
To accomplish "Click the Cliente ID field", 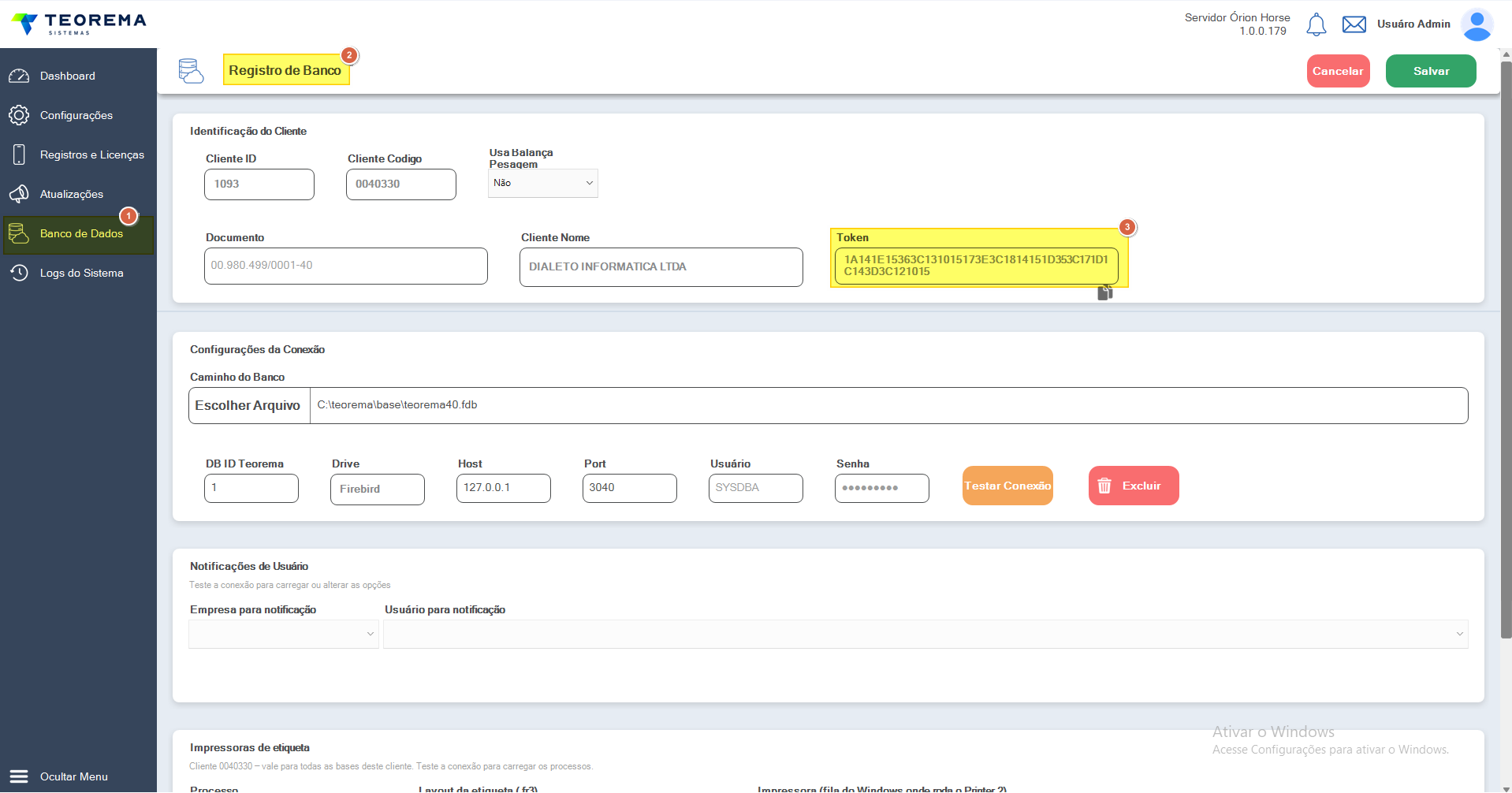I will coord(259,184).
